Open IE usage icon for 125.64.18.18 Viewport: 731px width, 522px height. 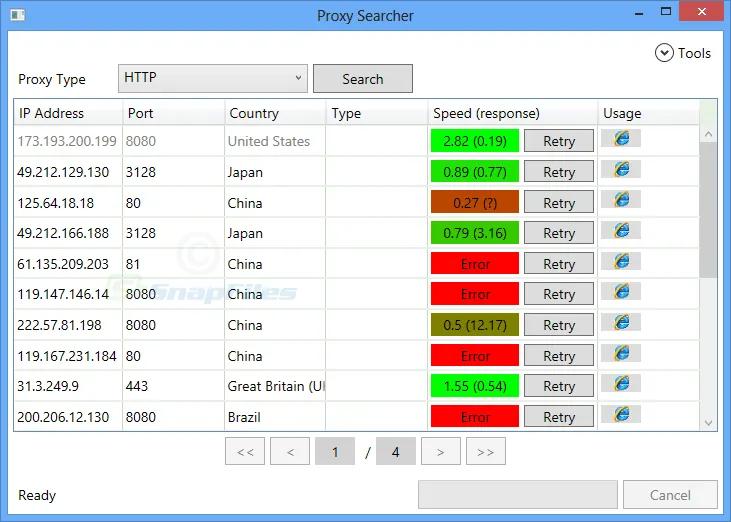621,200
